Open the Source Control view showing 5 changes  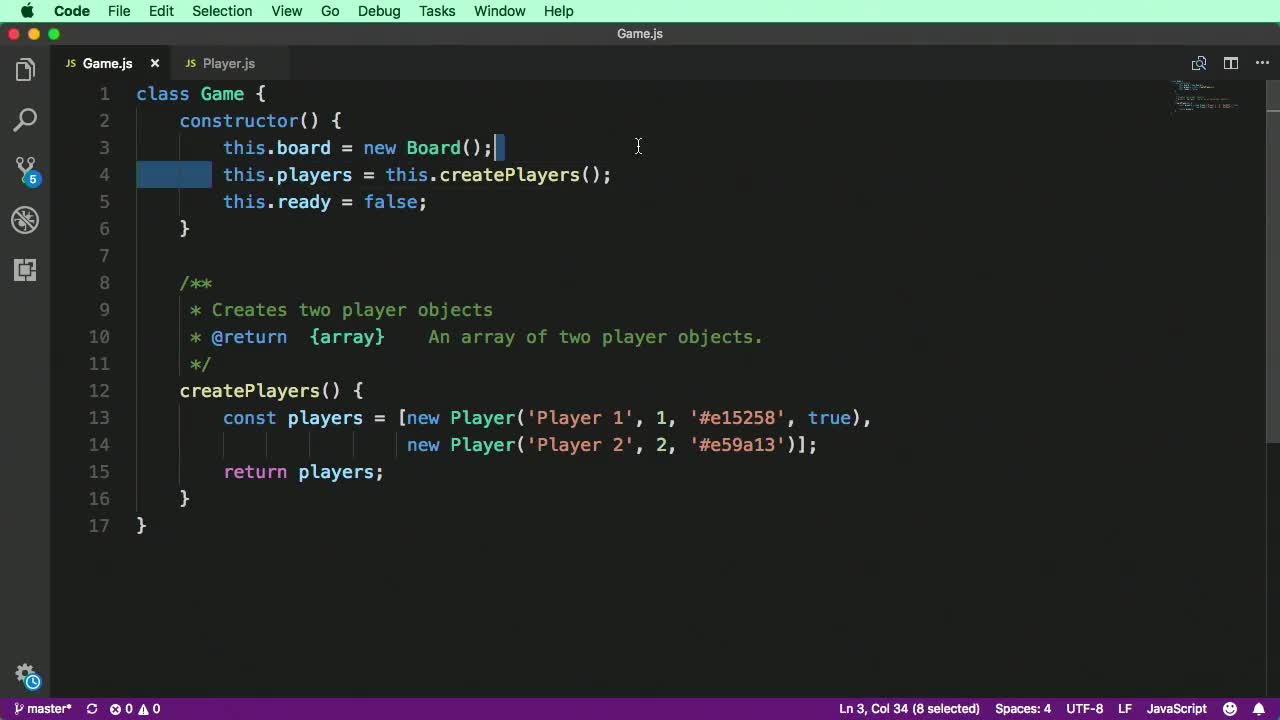click(25, 168)
